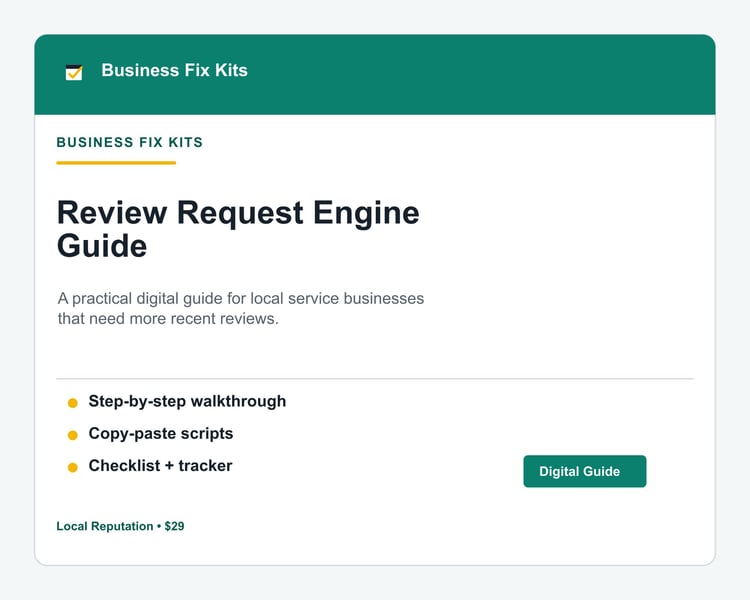Click the word Guide in the heading
The height and width of the screenshot is (600, 750).
102,246
